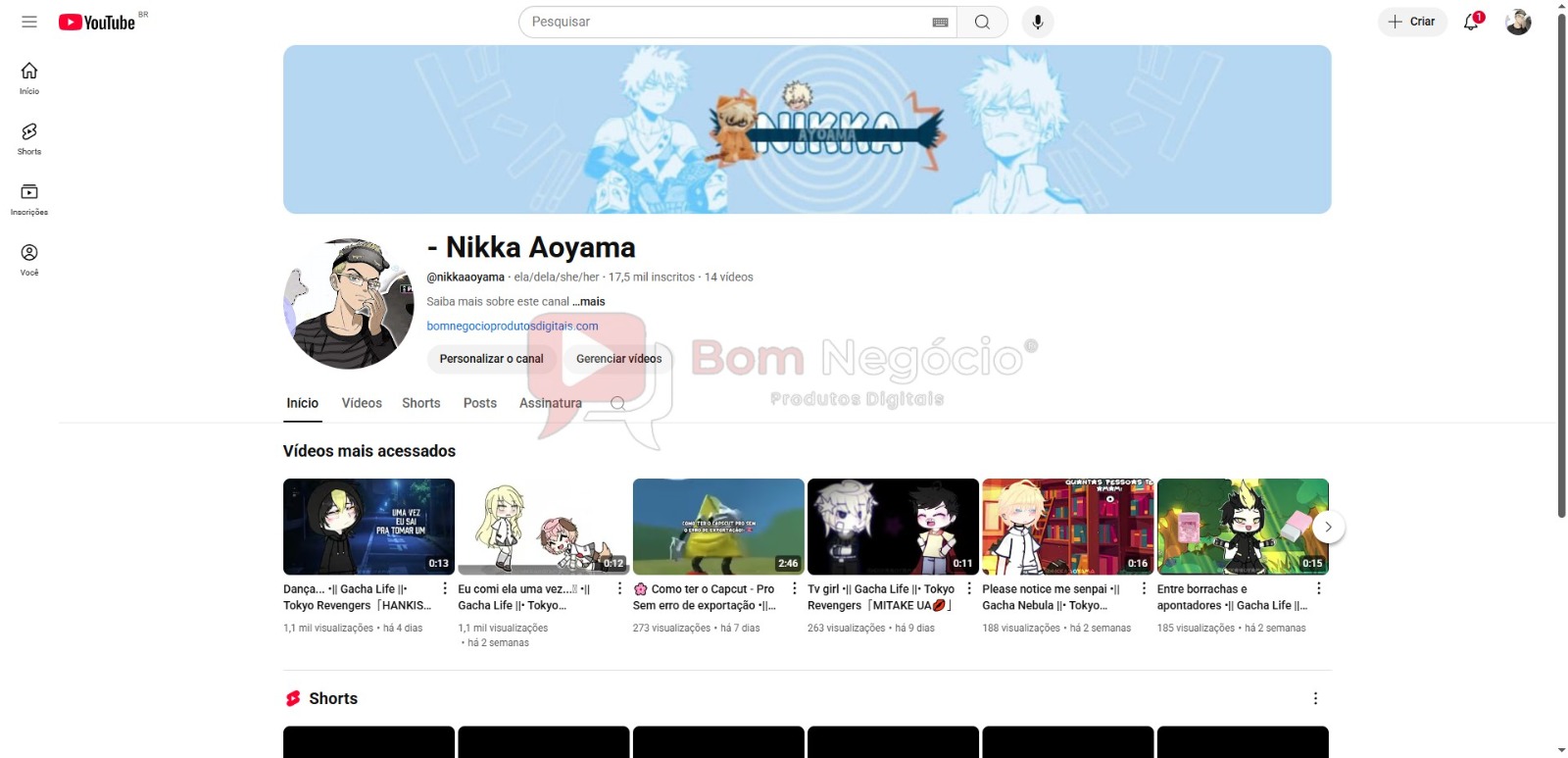Search within the channel using the magnifier

click(x=617, y=403)
